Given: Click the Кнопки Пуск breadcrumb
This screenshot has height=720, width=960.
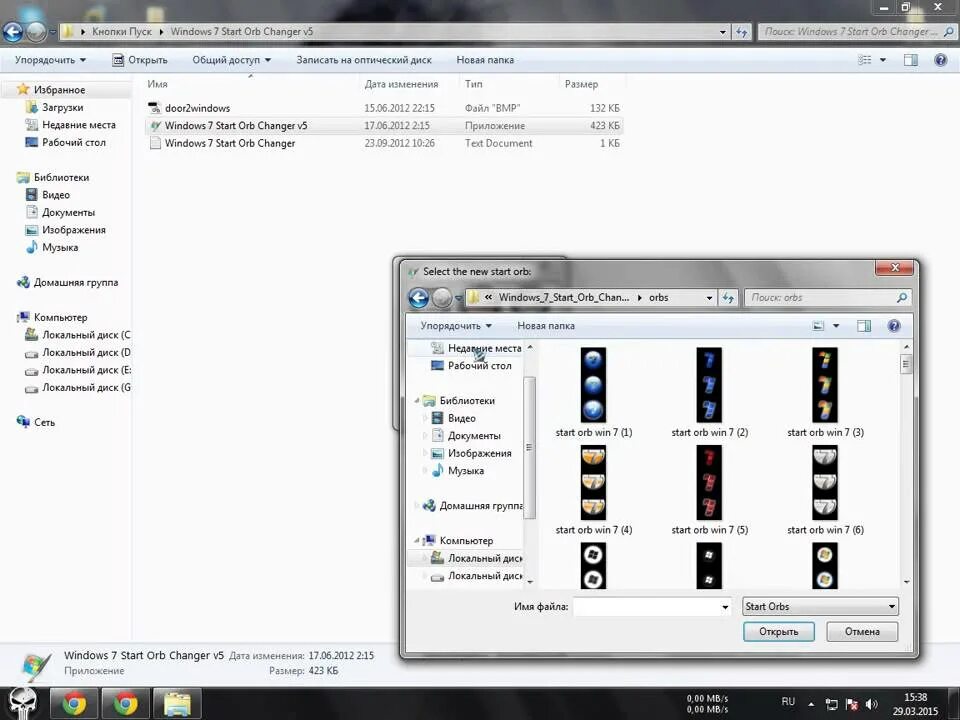Looking at the screenshot, I should [122, 31].
